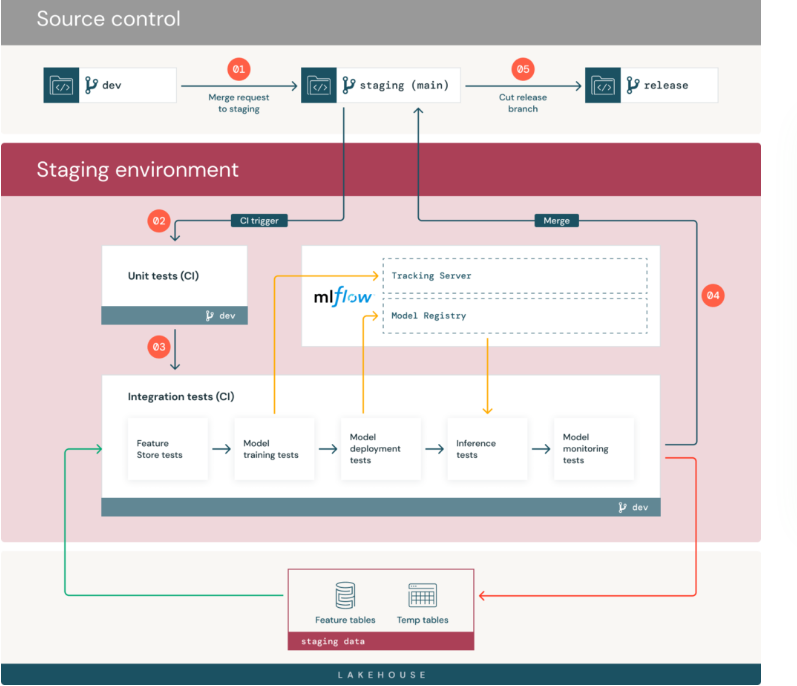This screenshot has height=686, width=797.
Task: Click the code folder icon beside staging (main)
Action: pyautogui.click(x=320, y=85)
